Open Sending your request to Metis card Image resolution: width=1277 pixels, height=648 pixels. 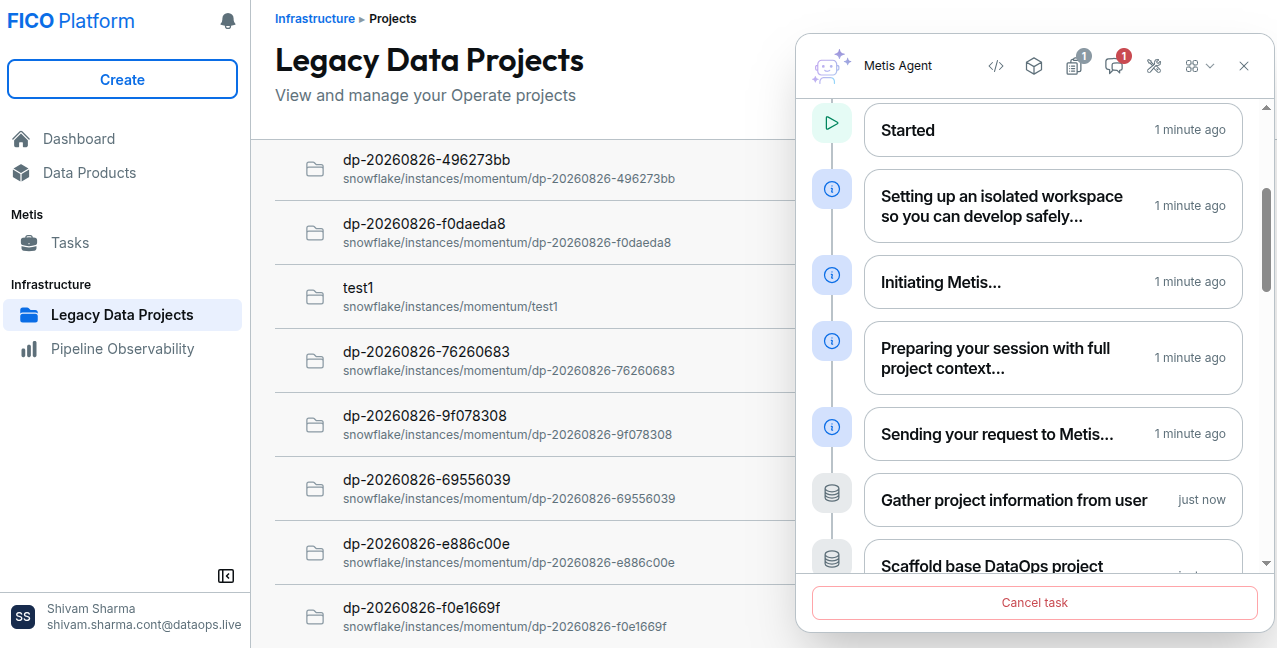(1053, 434)
